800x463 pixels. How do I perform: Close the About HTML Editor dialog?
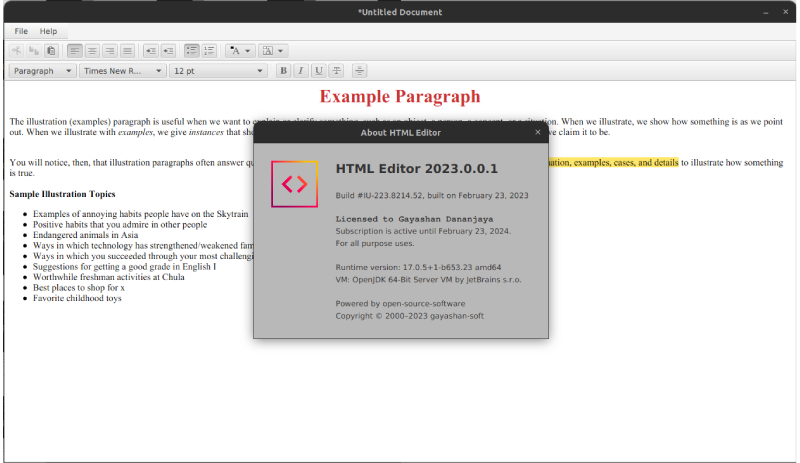click(x=537, y=132)
